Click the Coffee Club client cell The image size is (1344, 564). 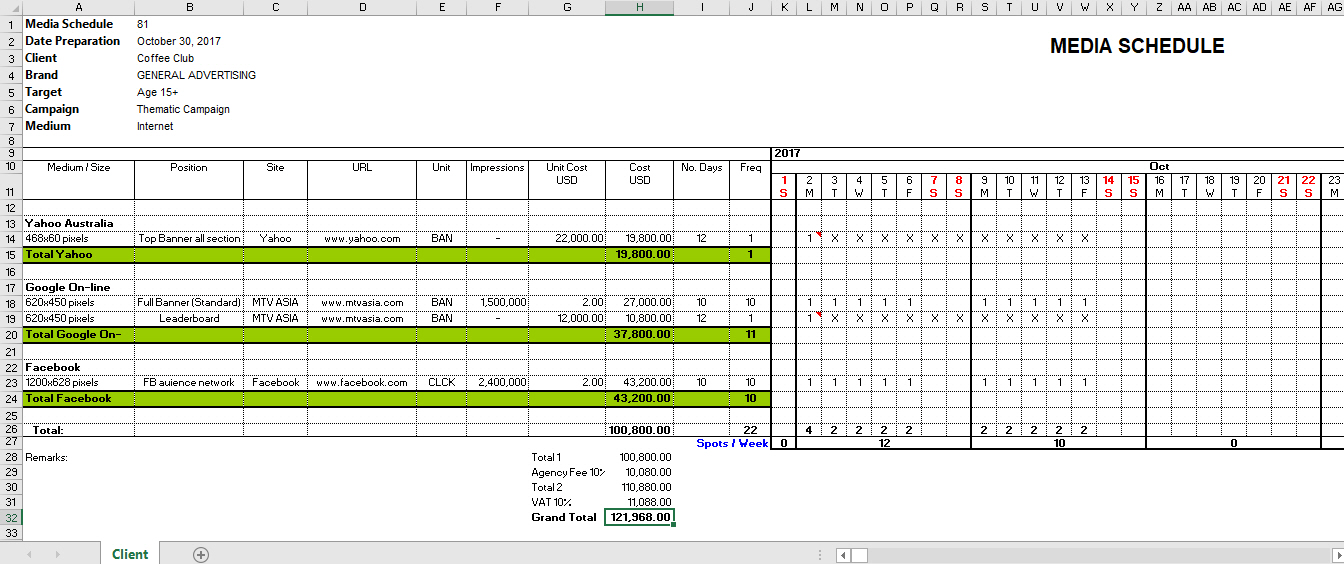pyautogui.click(x=165, y=58)
